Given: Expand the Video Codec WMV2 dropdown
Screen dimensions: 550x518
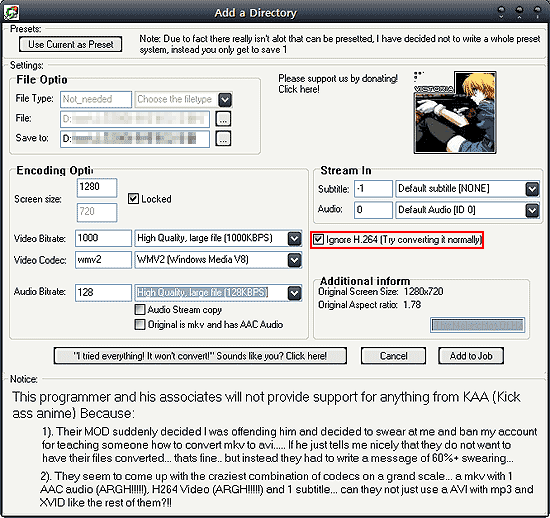Looking at the screenshot, I should pos(294,260).
